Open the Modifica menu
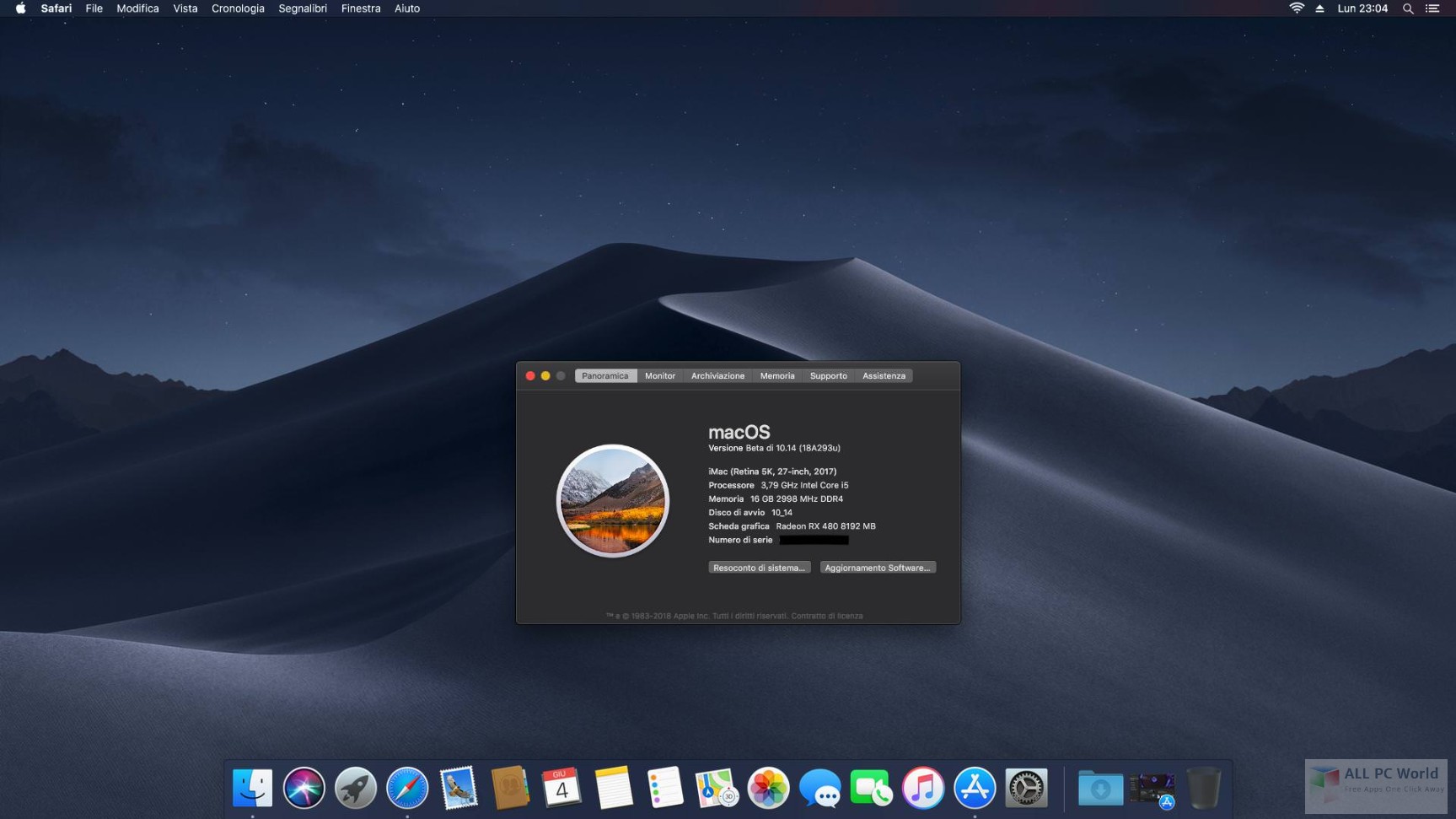Viewport: 1456px width, 819px height. (137, 8)
